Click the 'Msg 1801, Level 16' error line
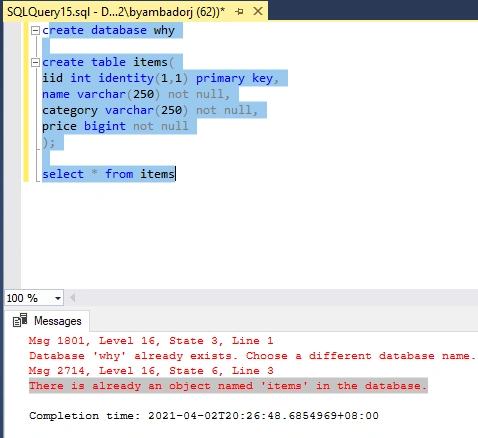The width and height of the screenshot is (478, 438). [x=151, y=341]
